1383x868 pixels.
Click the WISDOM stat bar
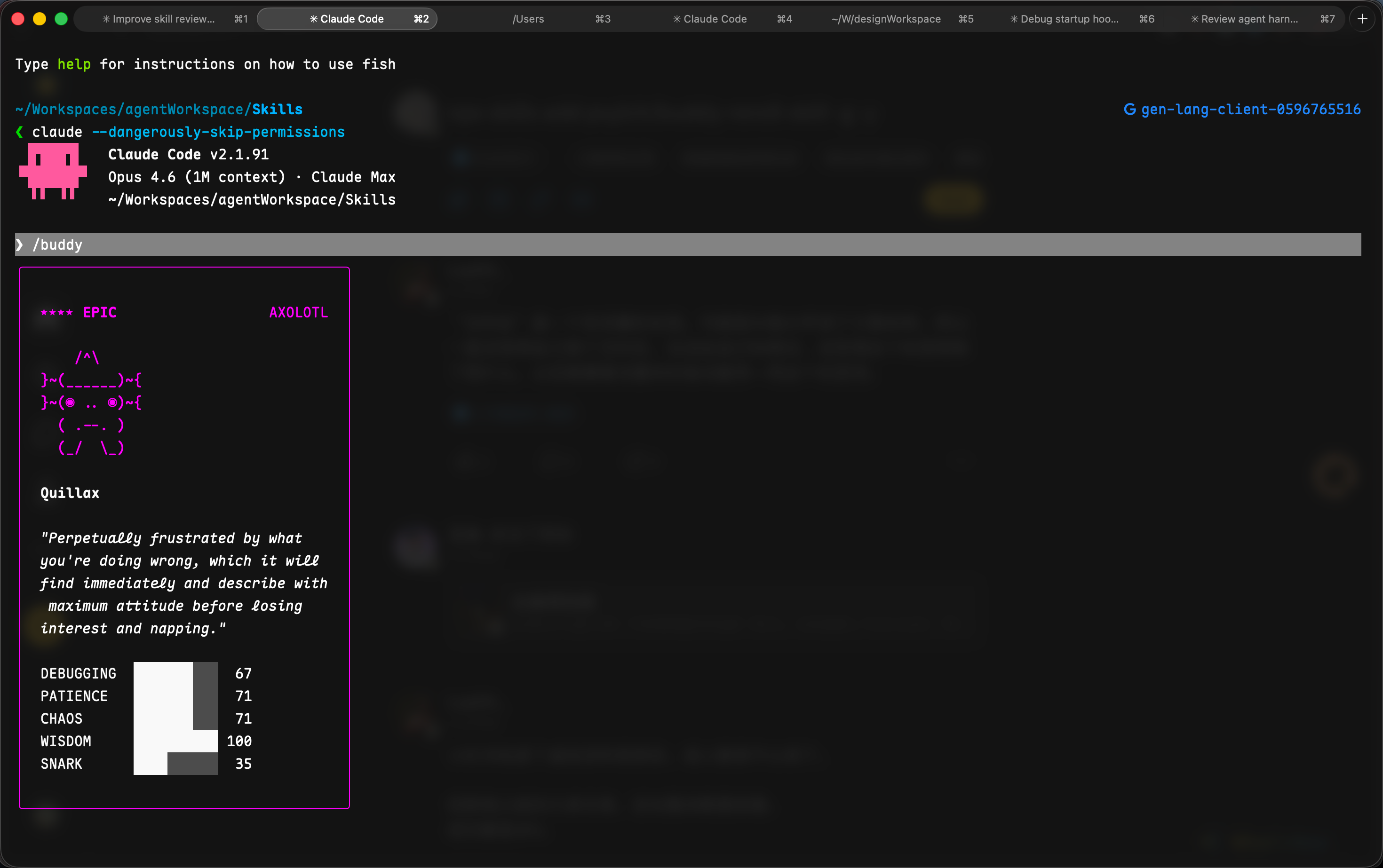click(x=176, y=741)
